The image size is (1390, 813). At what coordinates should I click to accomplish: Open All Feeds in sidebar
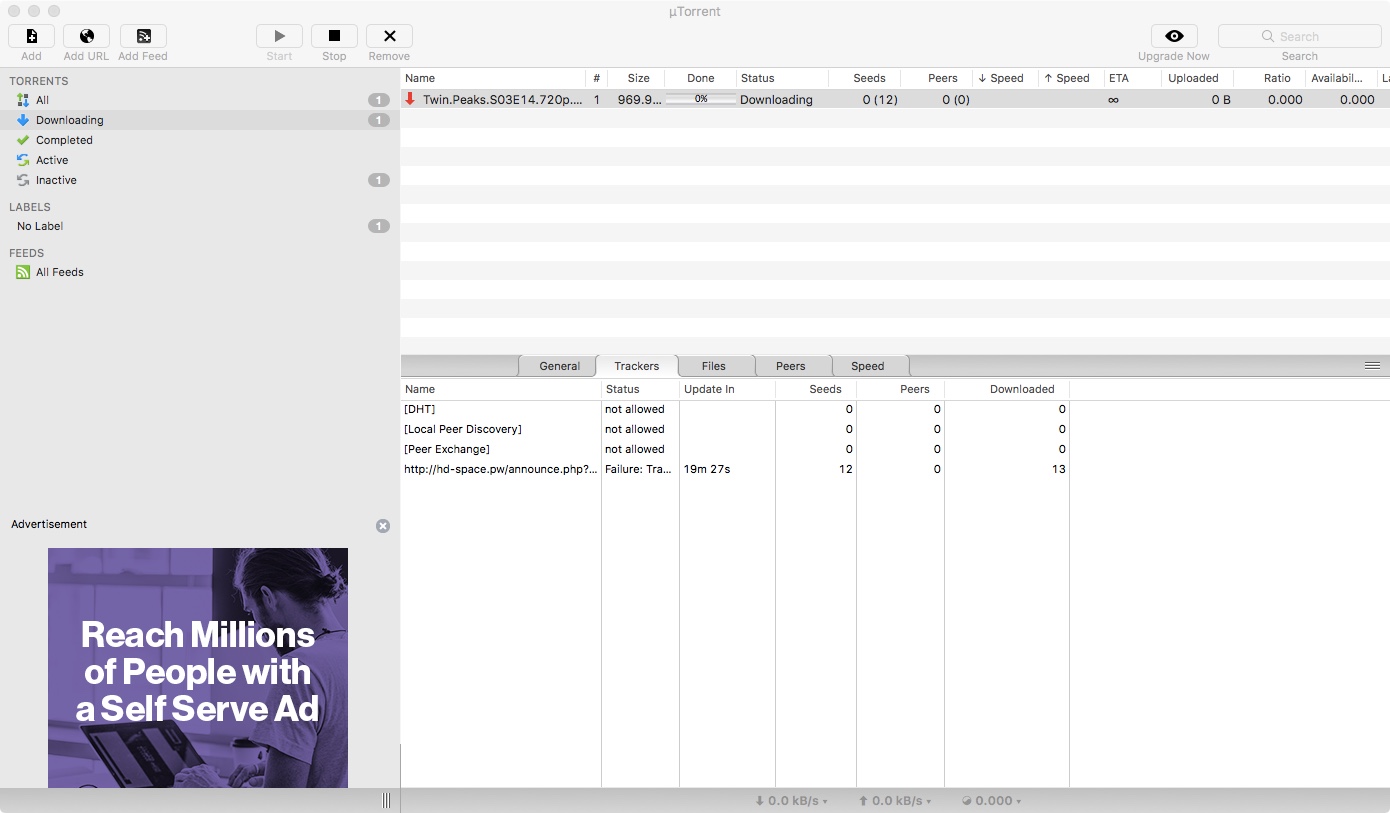200,272
